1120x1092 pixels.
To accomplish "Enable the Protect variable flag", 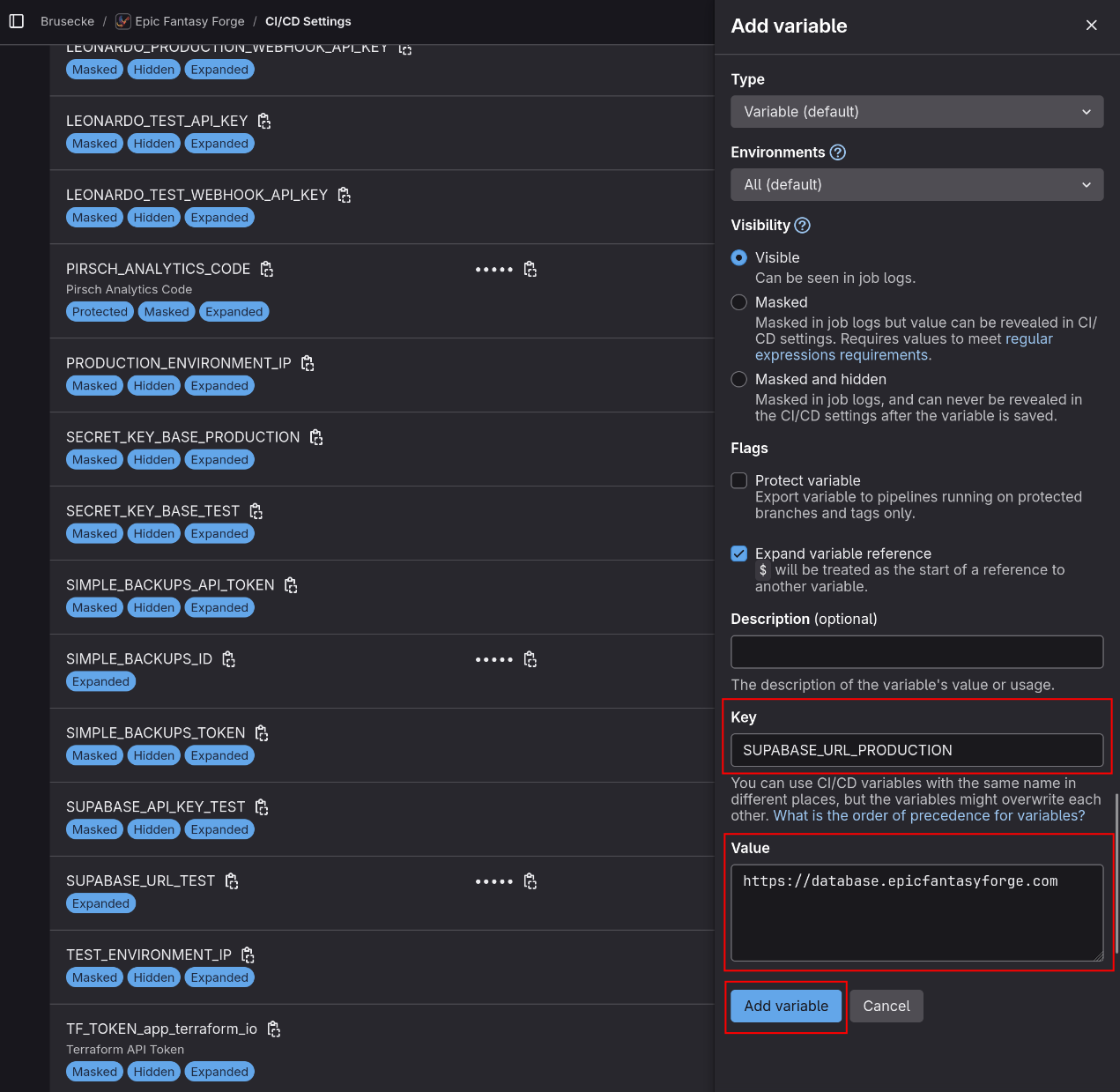I will [x=738, y=480].
